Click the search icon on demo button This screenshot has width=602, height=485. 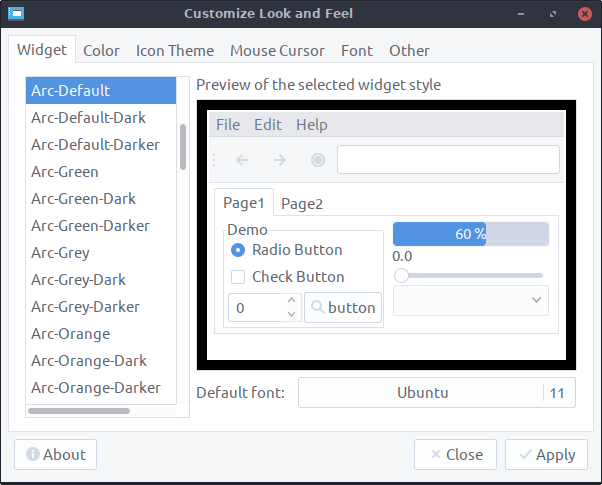[317, 308]
